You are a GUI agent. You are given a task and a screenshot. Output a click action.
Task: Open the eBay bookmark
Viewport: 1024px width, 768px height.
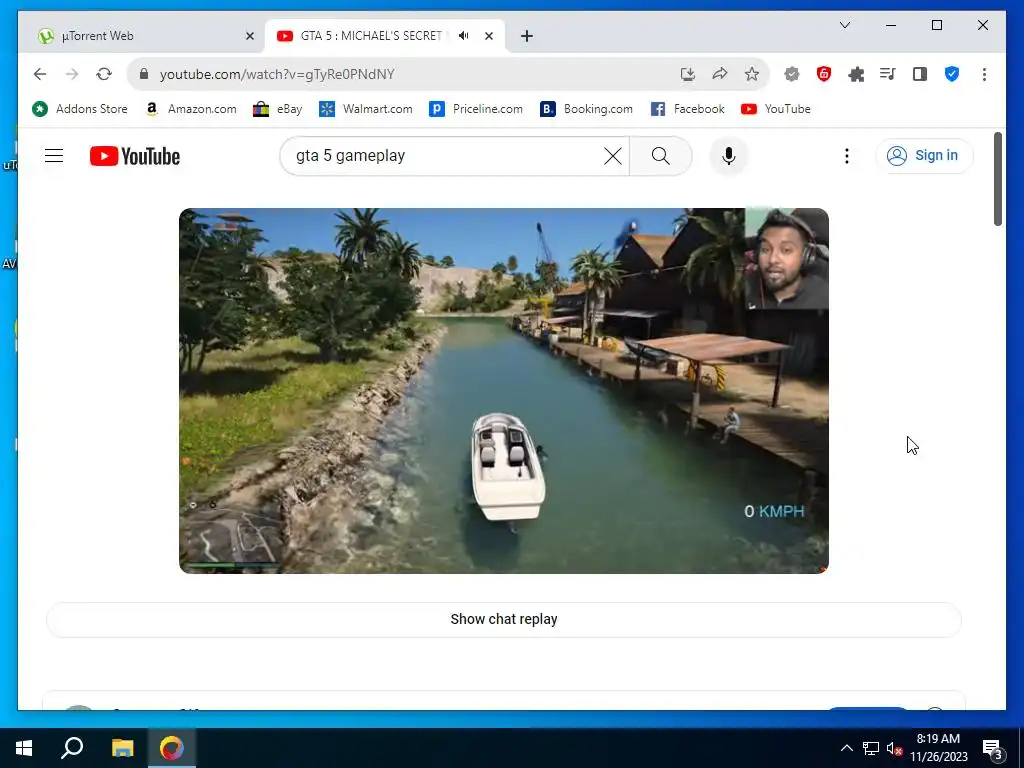(278, 109)
